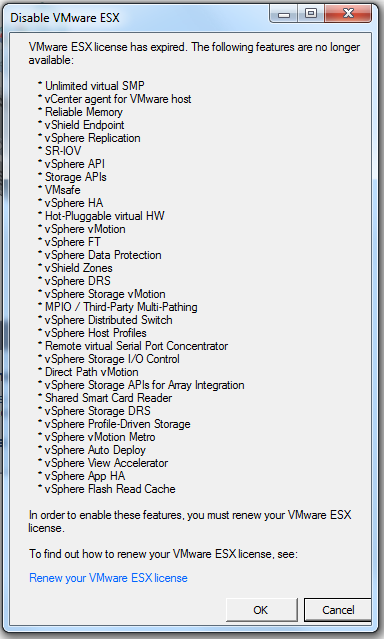Click the Cancel button

pyautogui.click(x=338, y=610)
